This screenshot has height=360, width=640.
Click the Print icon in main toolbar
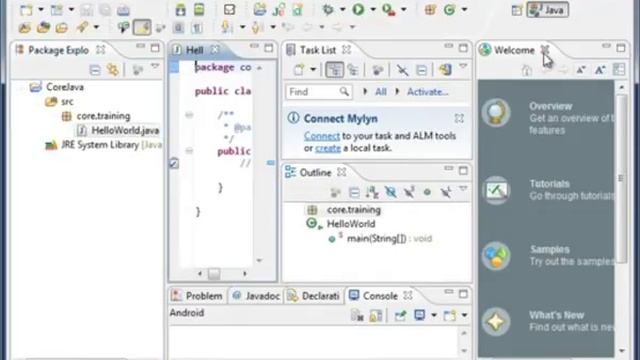(123, 9)
